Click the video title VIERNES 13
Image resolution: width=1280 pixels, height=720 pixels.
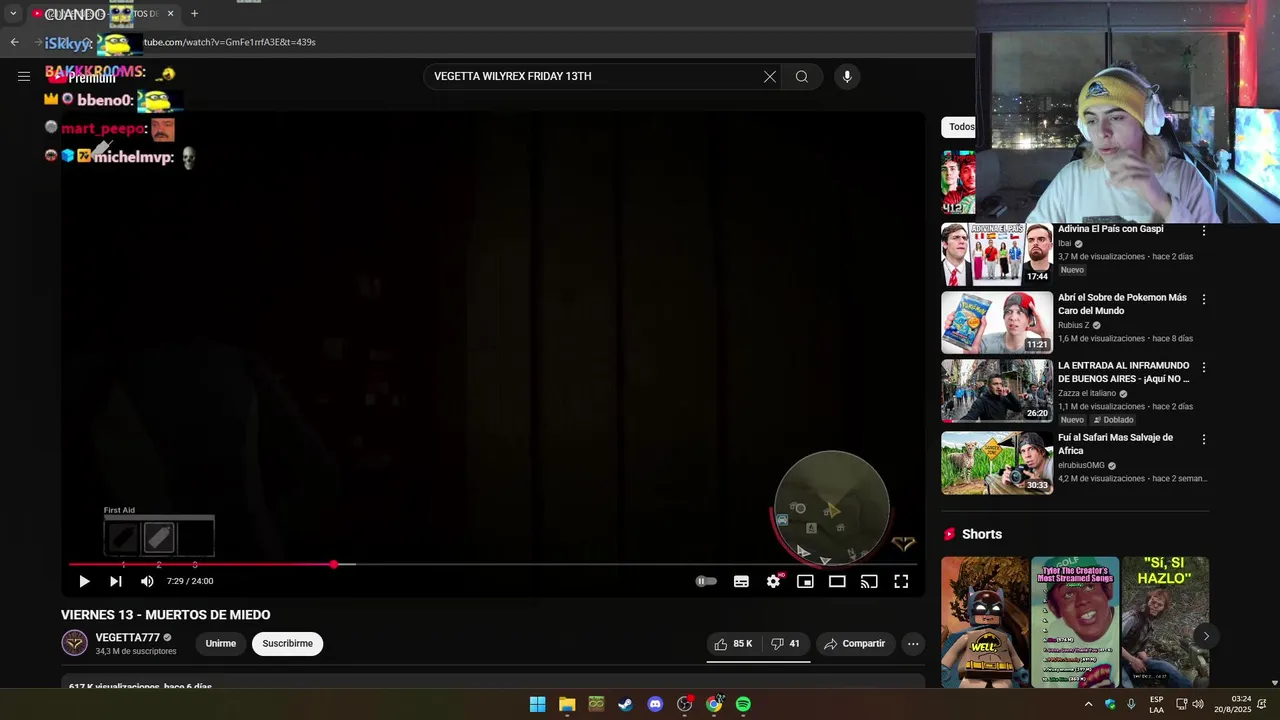(x=166, y=615)
